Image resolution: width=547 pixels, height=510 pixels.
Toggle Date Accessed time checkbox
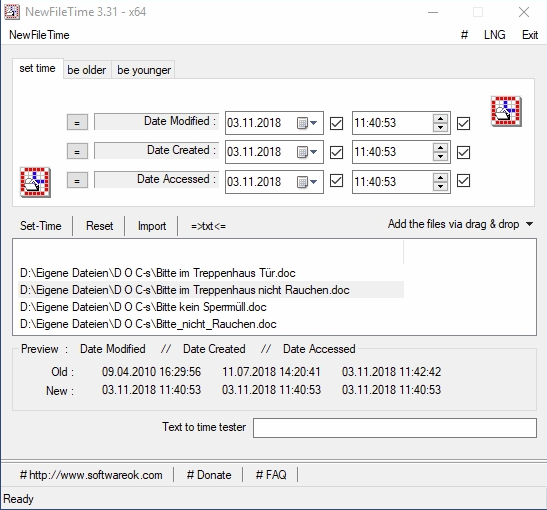pos(463,181)
